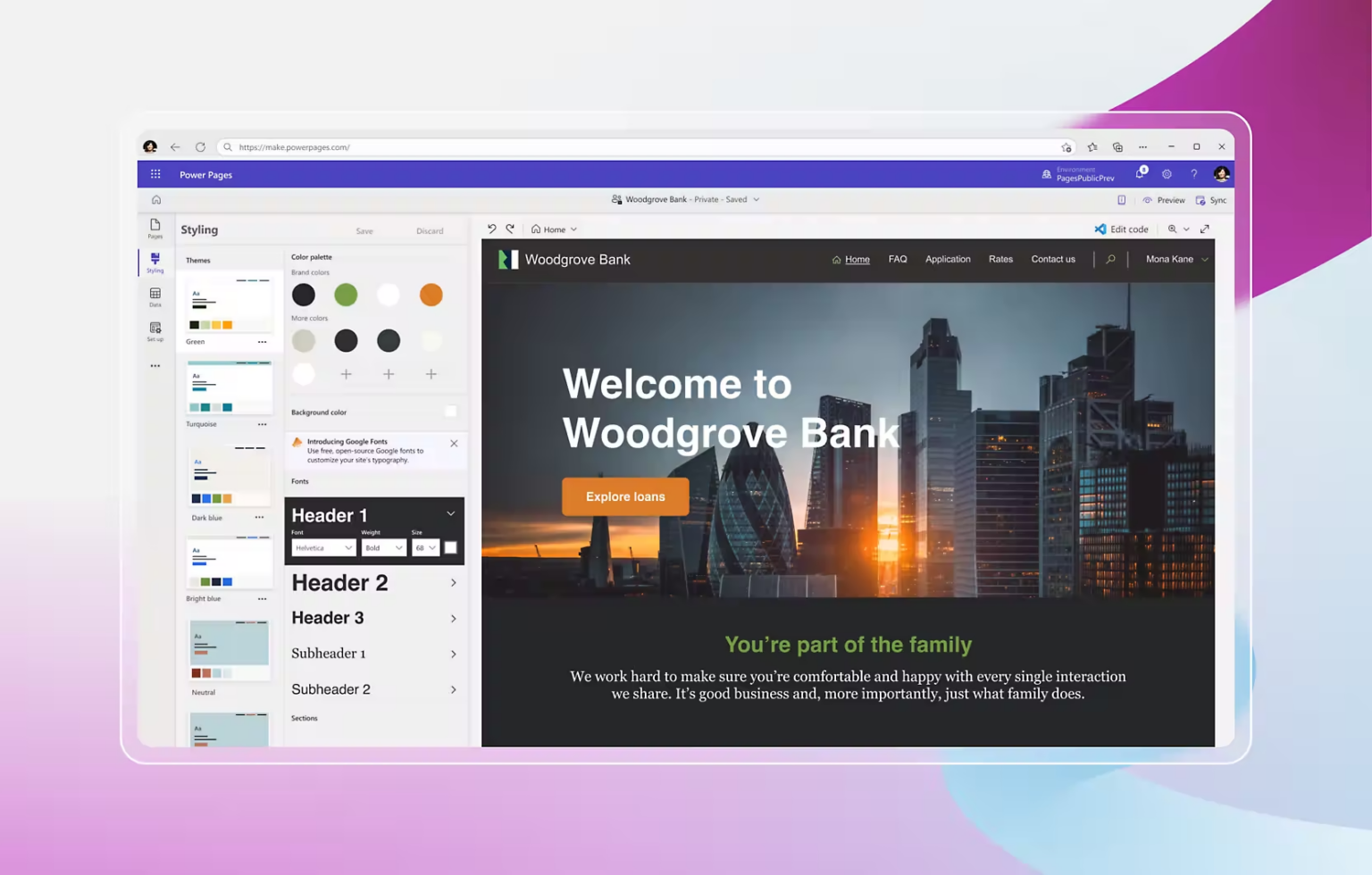The height and width of the screenshot is (875, 1372).
Task: Select Rates in the site navigation
Action: pos(1000,259)
